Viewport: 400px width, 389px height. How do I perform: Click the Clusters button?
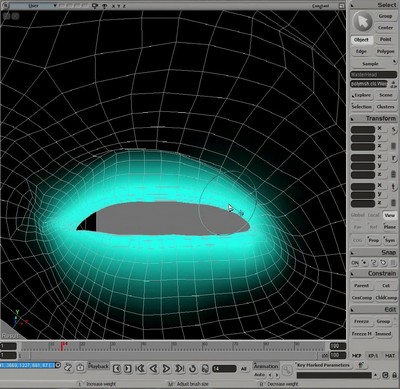tap(386, 107)
